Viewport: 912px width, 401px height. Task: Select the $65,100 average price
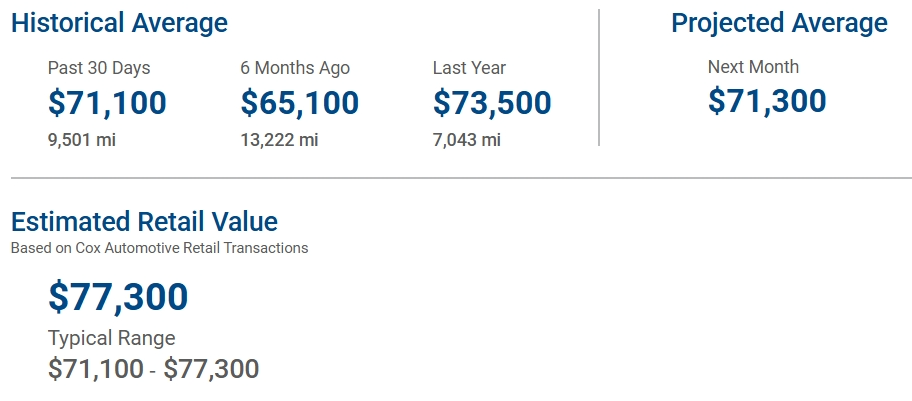click(299, 103)
